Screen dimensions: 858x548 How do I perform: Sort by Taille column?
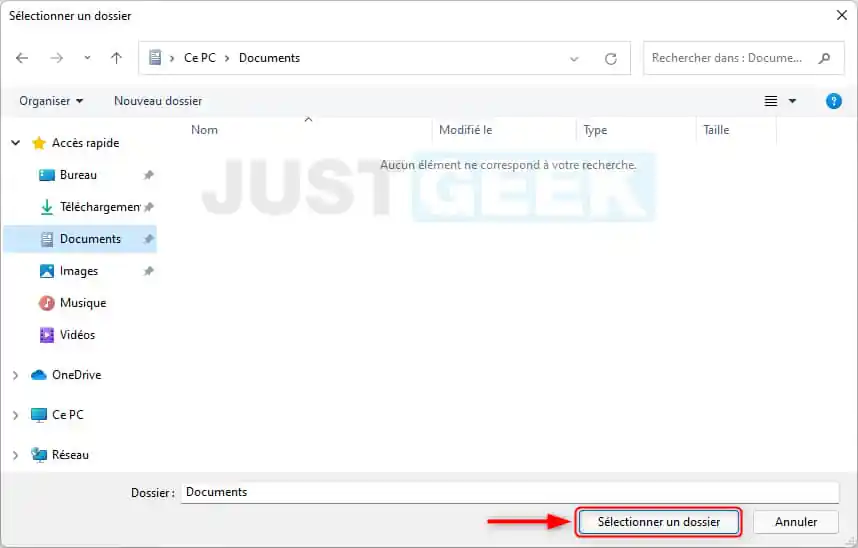[x=716, y=130]
